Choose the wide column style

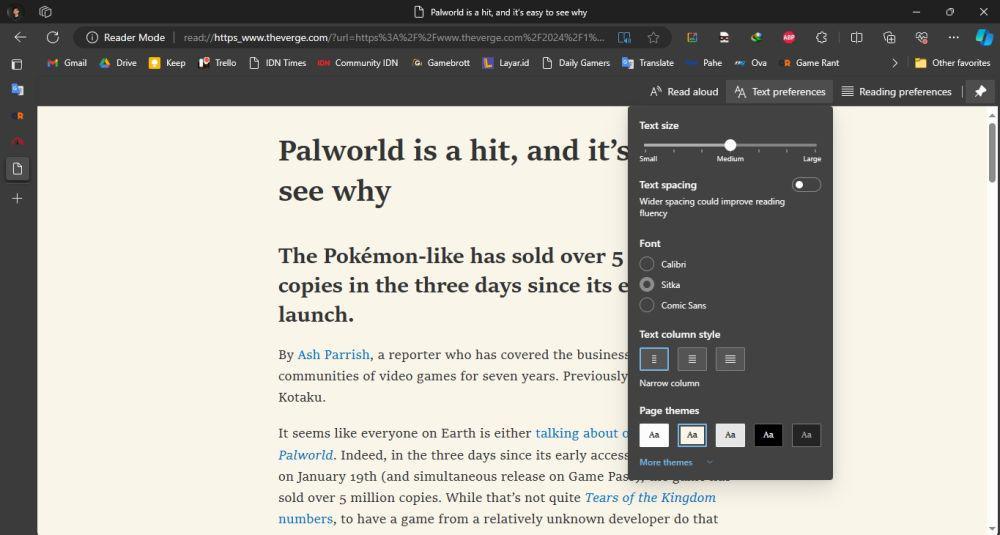coord(730,359)
